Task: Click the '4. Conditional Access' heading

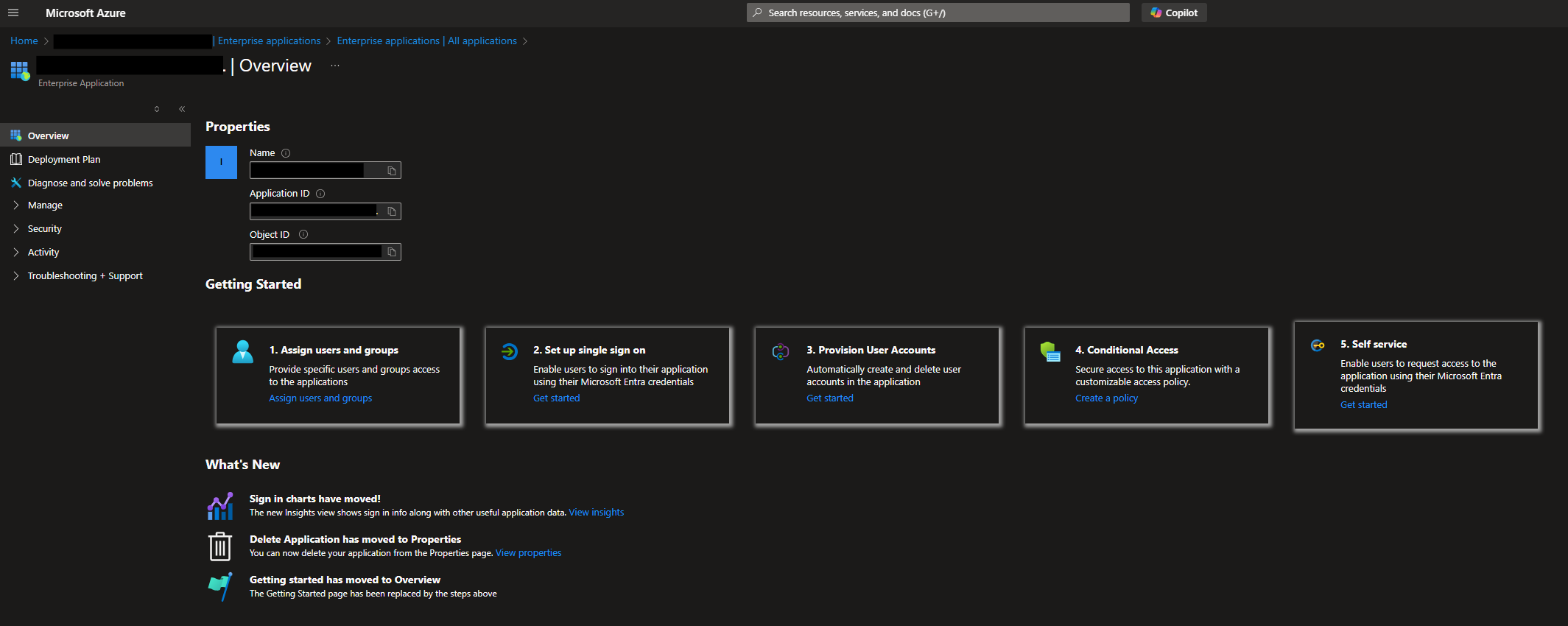Action: pyautogui.click(x=1127, y=351)
